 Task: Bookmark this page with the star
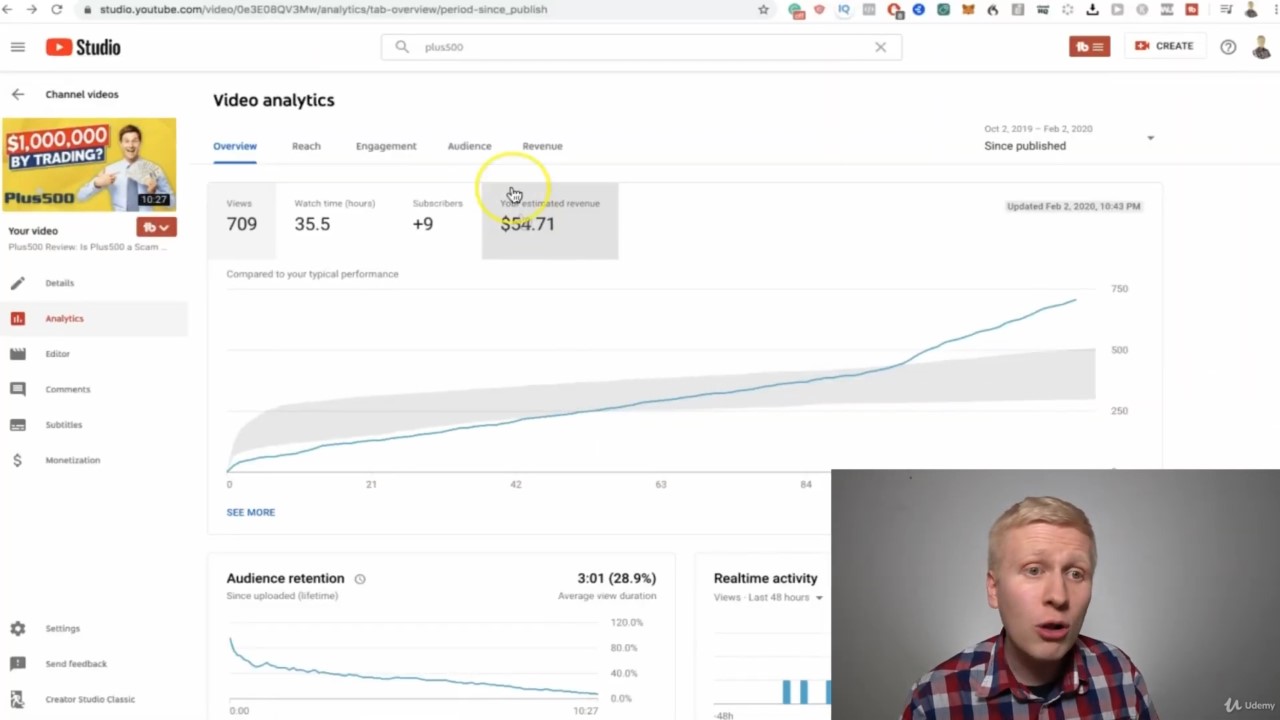click(x=764, y=10)
